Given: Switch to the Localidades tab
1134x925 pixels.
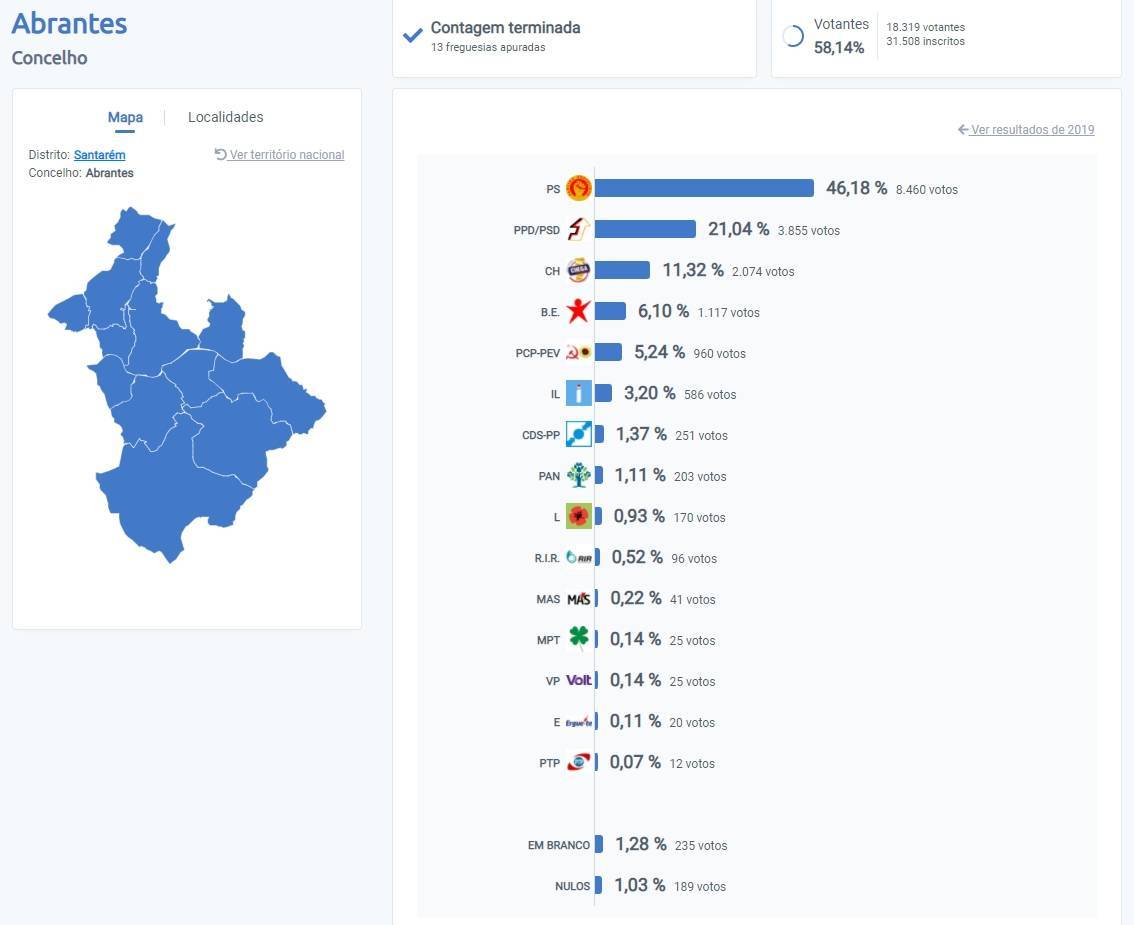Looking at the screenshot, I should click(x=225, y=117).
